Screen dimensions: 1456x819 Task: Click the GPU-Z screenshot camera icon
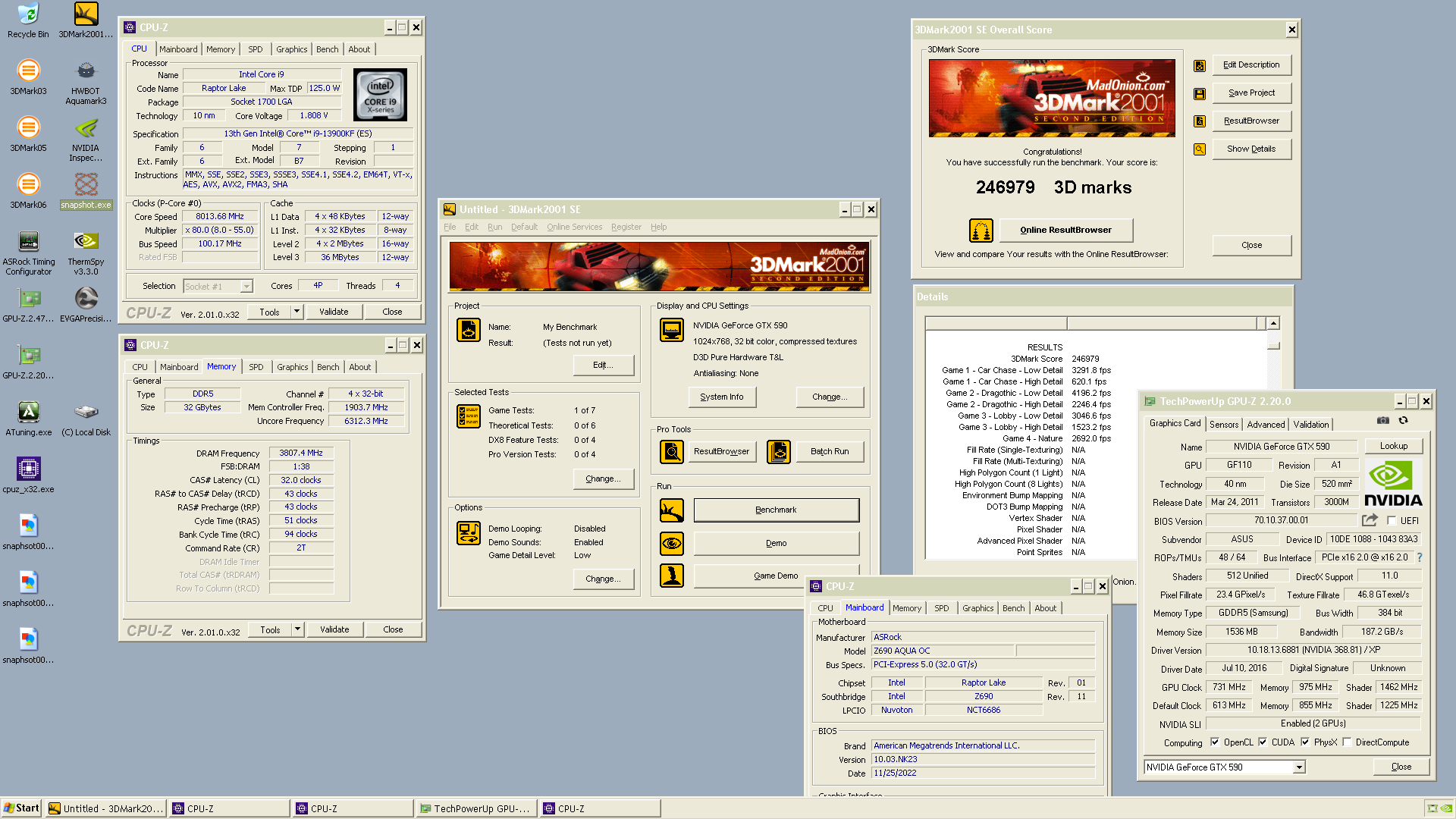[1383, 420]
